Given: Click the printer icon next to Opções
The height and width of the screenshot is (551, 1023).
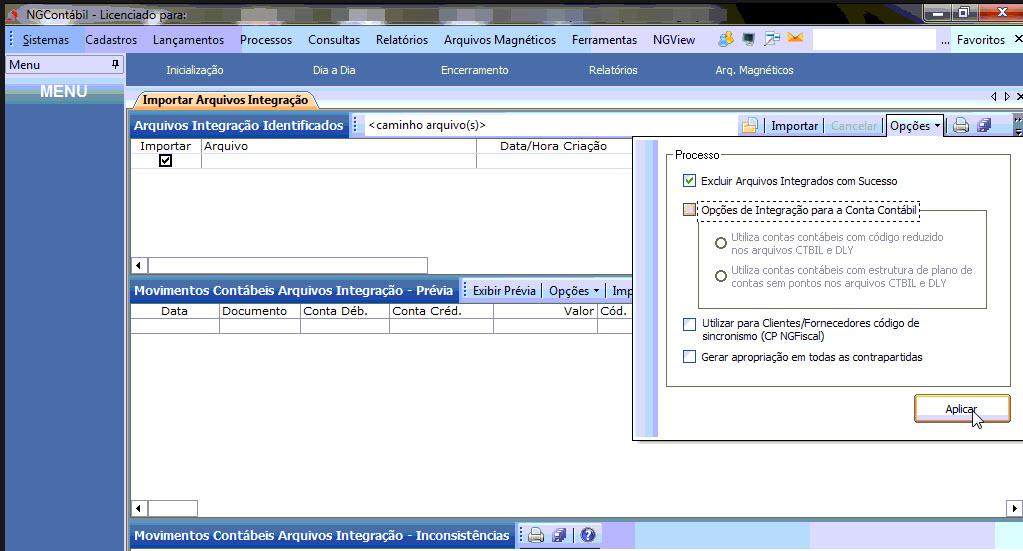Looking at the screenshot, I should 960,126.
